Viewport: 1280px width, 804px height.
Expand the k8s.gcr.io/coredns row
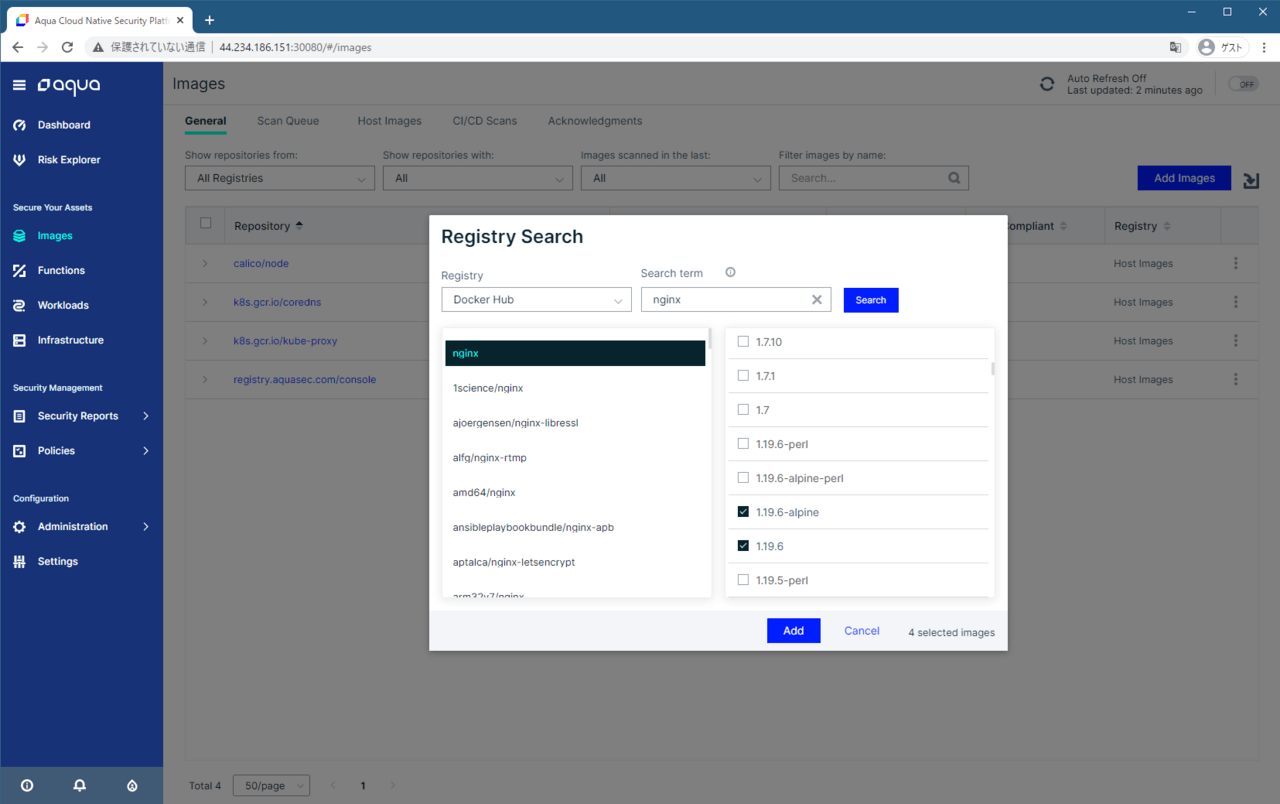(x=205, y=303)
